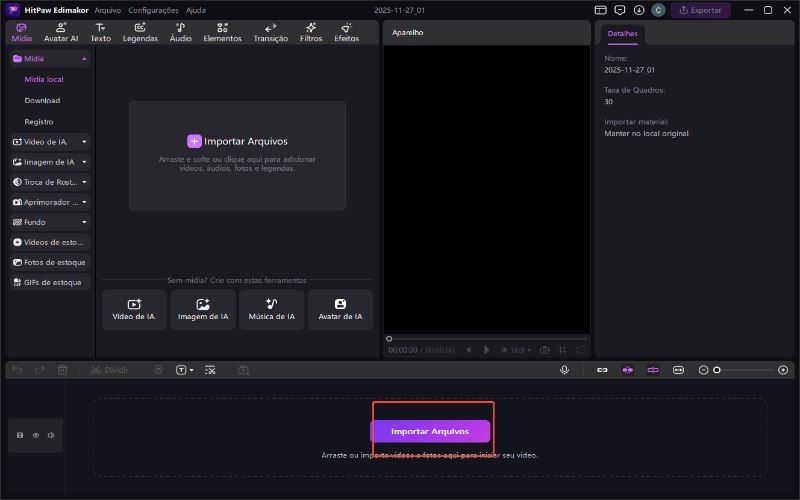
Task: Click the snapshot camera icon under preview
Action: [x=544, y=350]
